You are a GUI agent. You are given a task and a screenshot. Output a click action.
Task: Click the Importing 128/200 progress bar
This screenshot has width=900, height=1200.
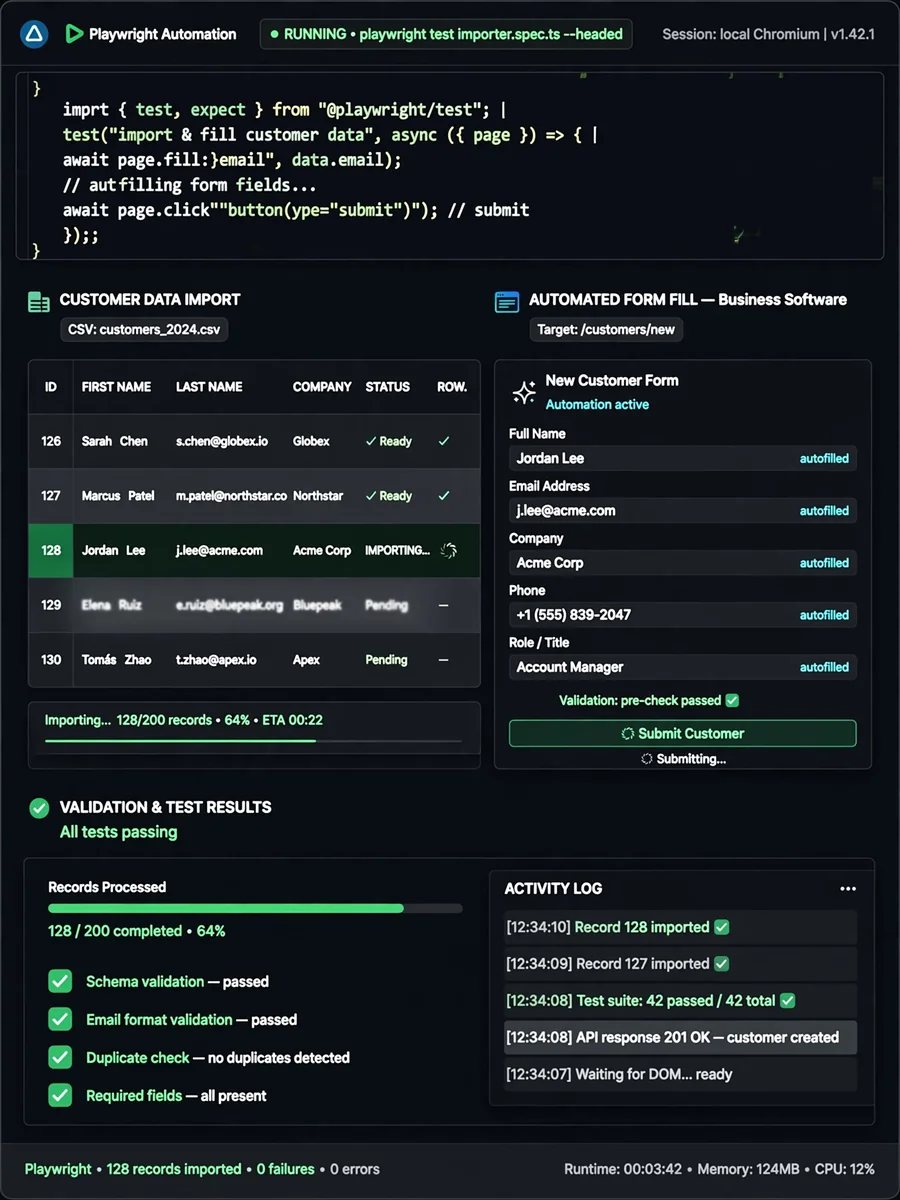tap(253, 741)
